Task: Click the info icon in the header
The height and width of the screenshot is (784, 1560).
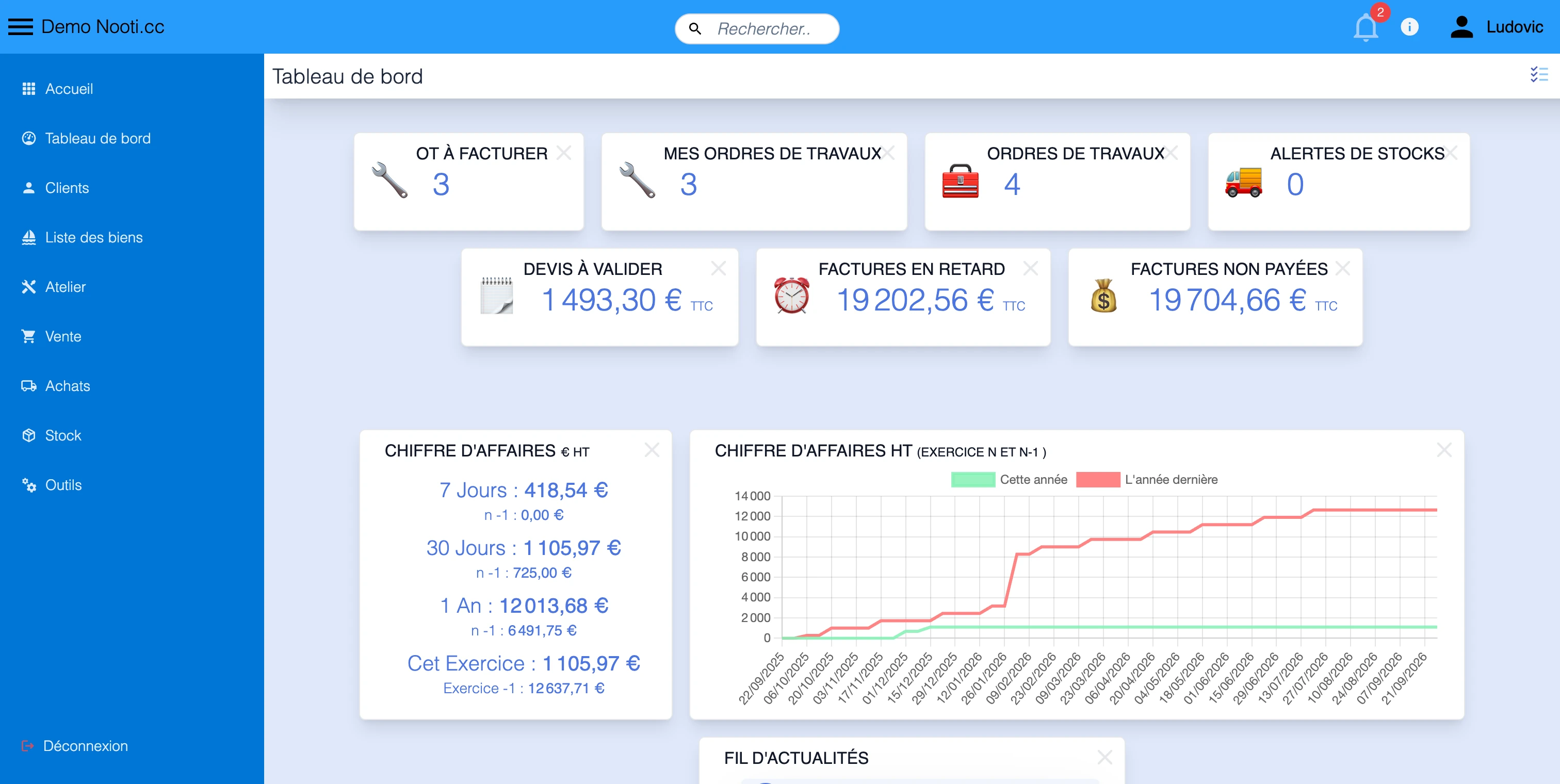Action: coord(1409,27)
